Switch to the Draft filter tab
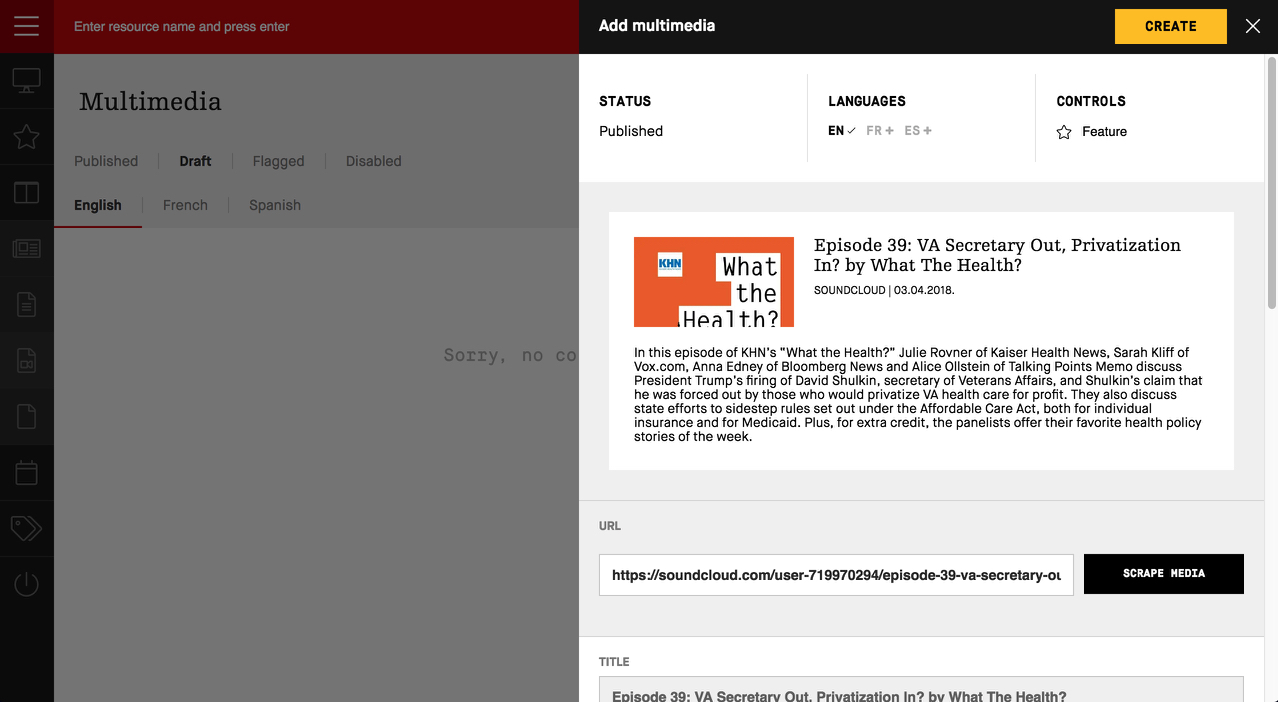 [x=195, y=161]
